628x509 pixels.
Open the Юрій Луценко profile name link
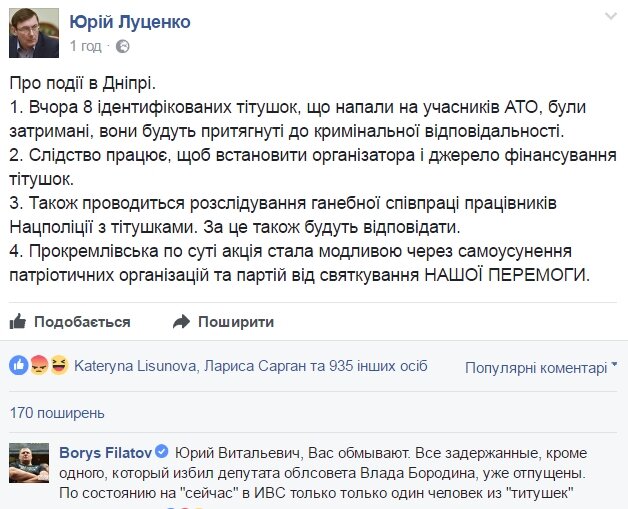point(130,22)
